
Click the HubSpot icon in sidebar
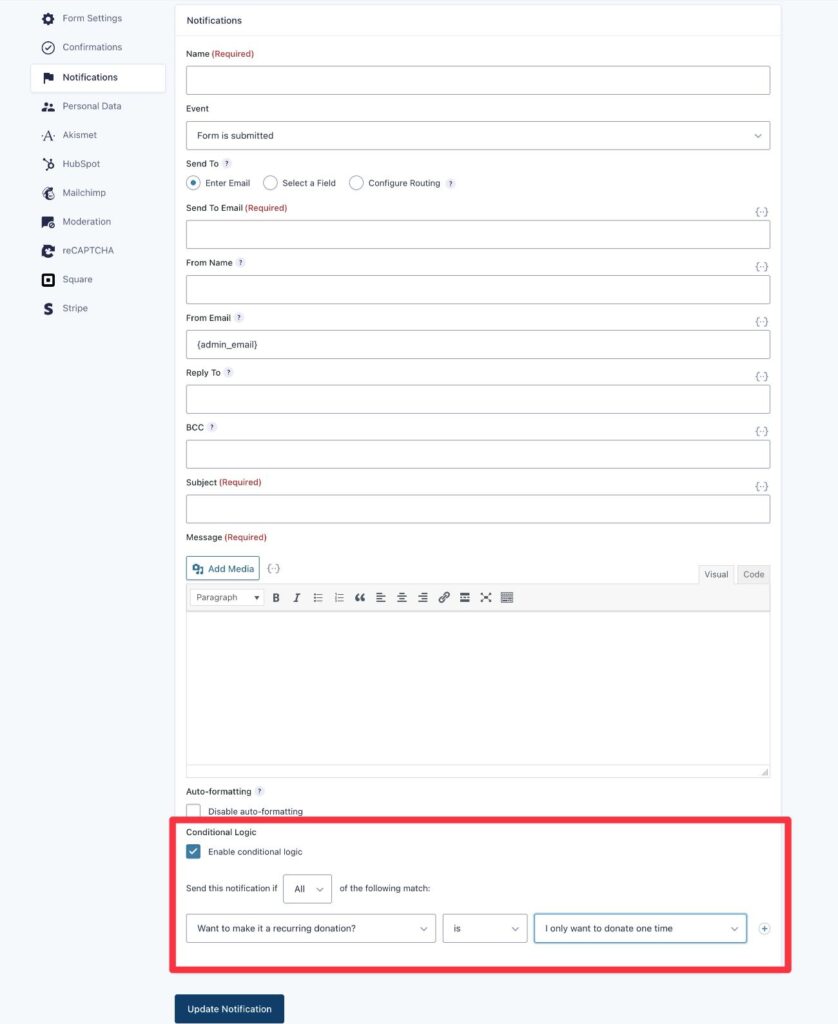48,164
